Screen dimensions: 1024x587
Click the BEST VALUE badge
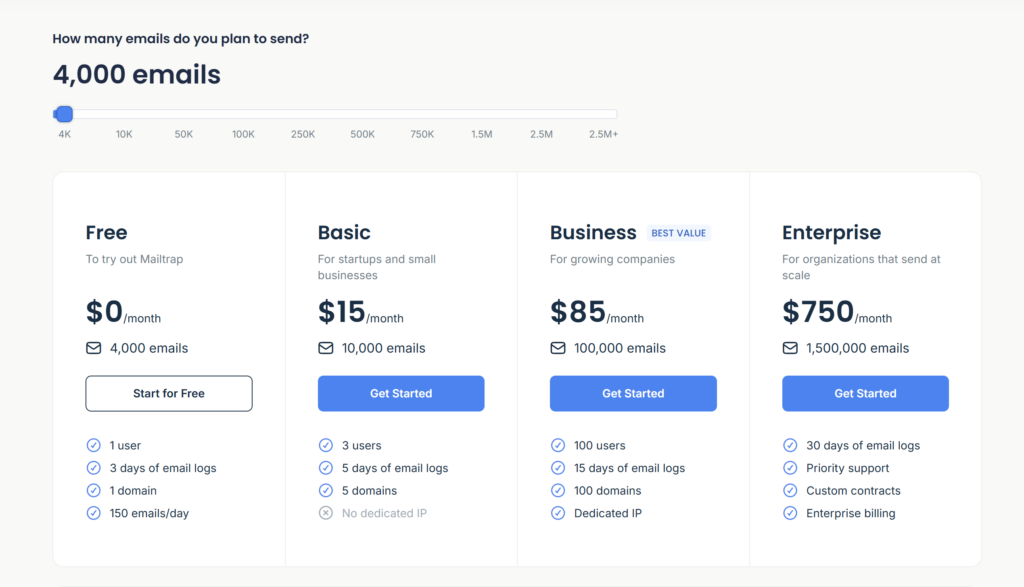tap(679, 233)
